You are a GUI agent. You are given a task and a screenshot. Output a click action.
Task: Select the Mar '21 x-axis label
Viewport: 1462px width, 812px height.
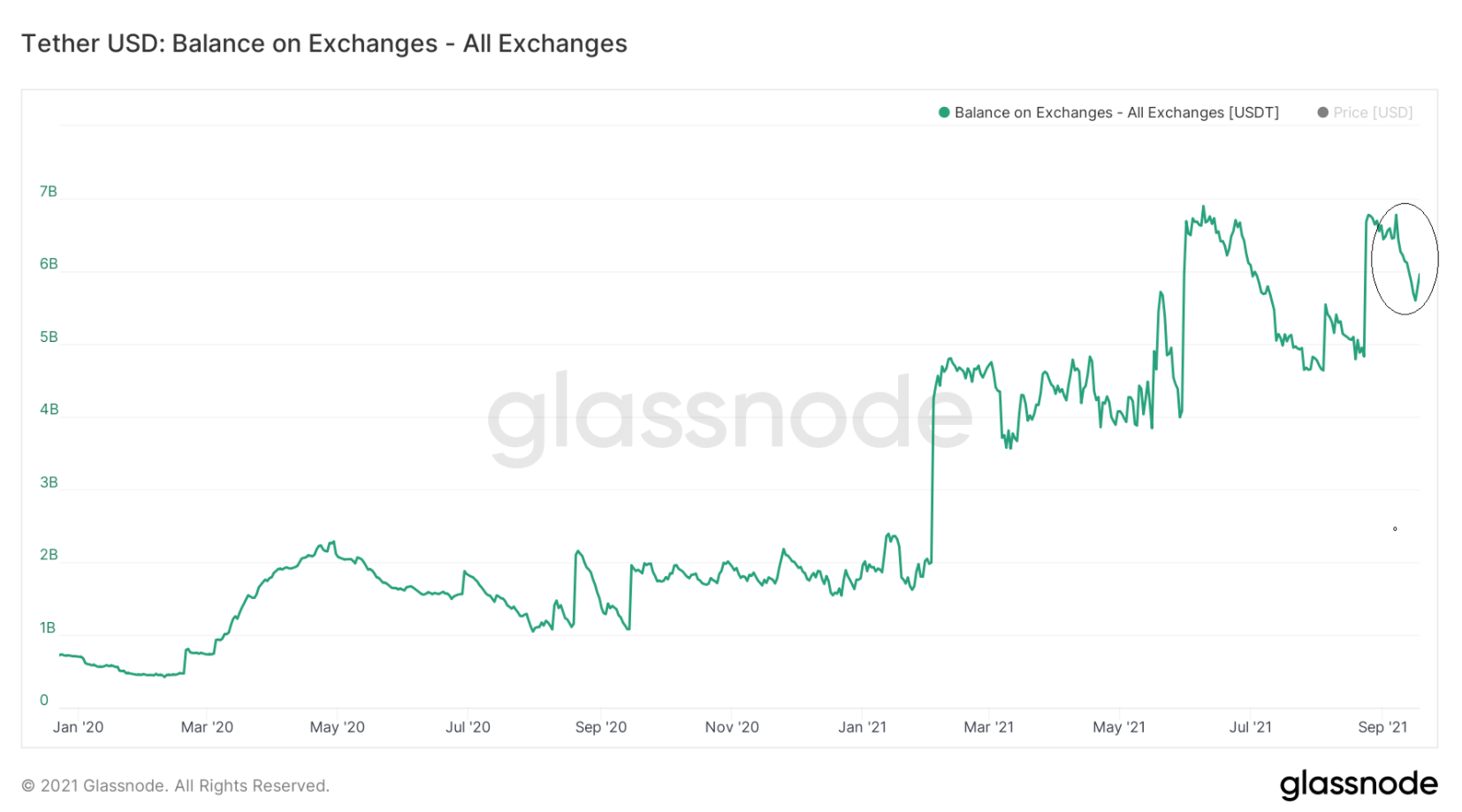[x=988, y=727]
